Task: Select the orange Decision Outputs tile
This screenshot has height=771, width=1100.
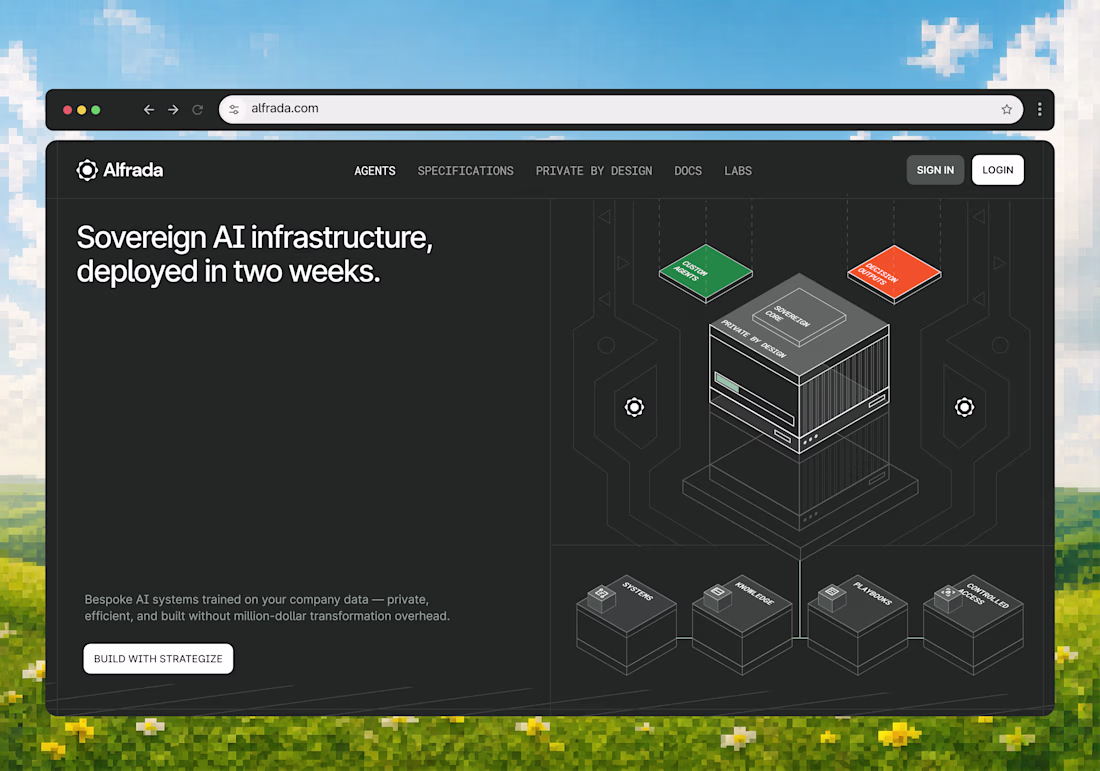Action: click(x=894, y=274)
